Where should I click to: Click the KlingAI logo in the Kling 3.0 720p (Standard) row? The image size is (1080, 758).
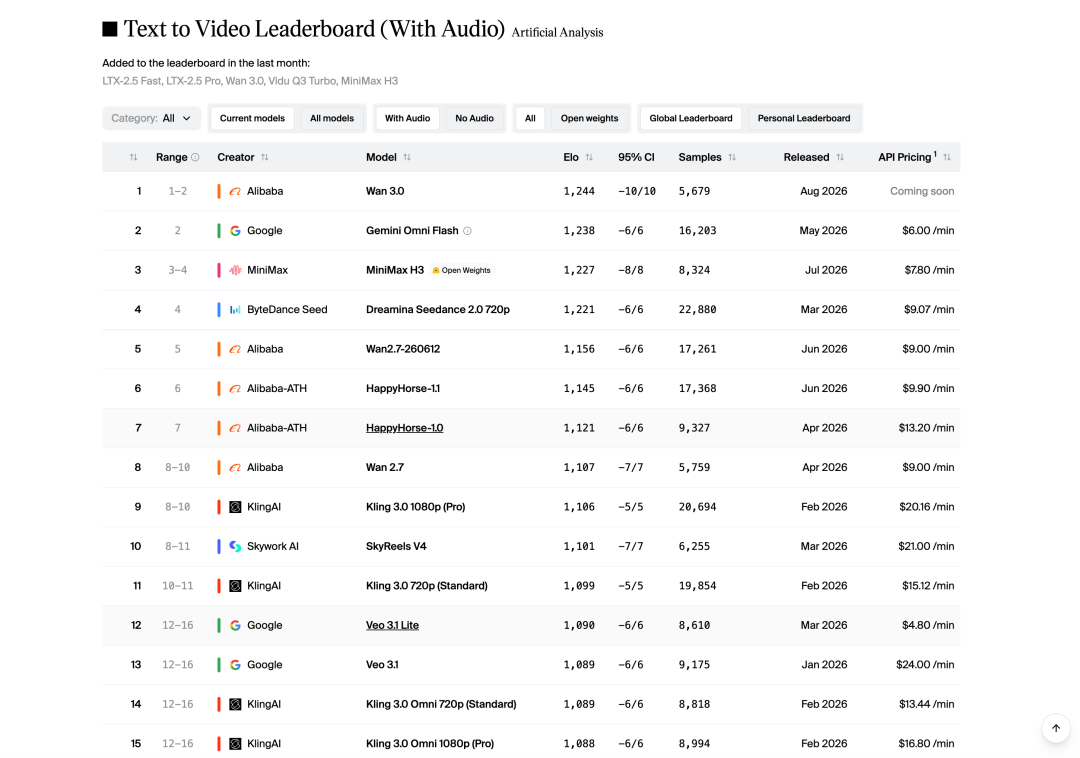235,587
